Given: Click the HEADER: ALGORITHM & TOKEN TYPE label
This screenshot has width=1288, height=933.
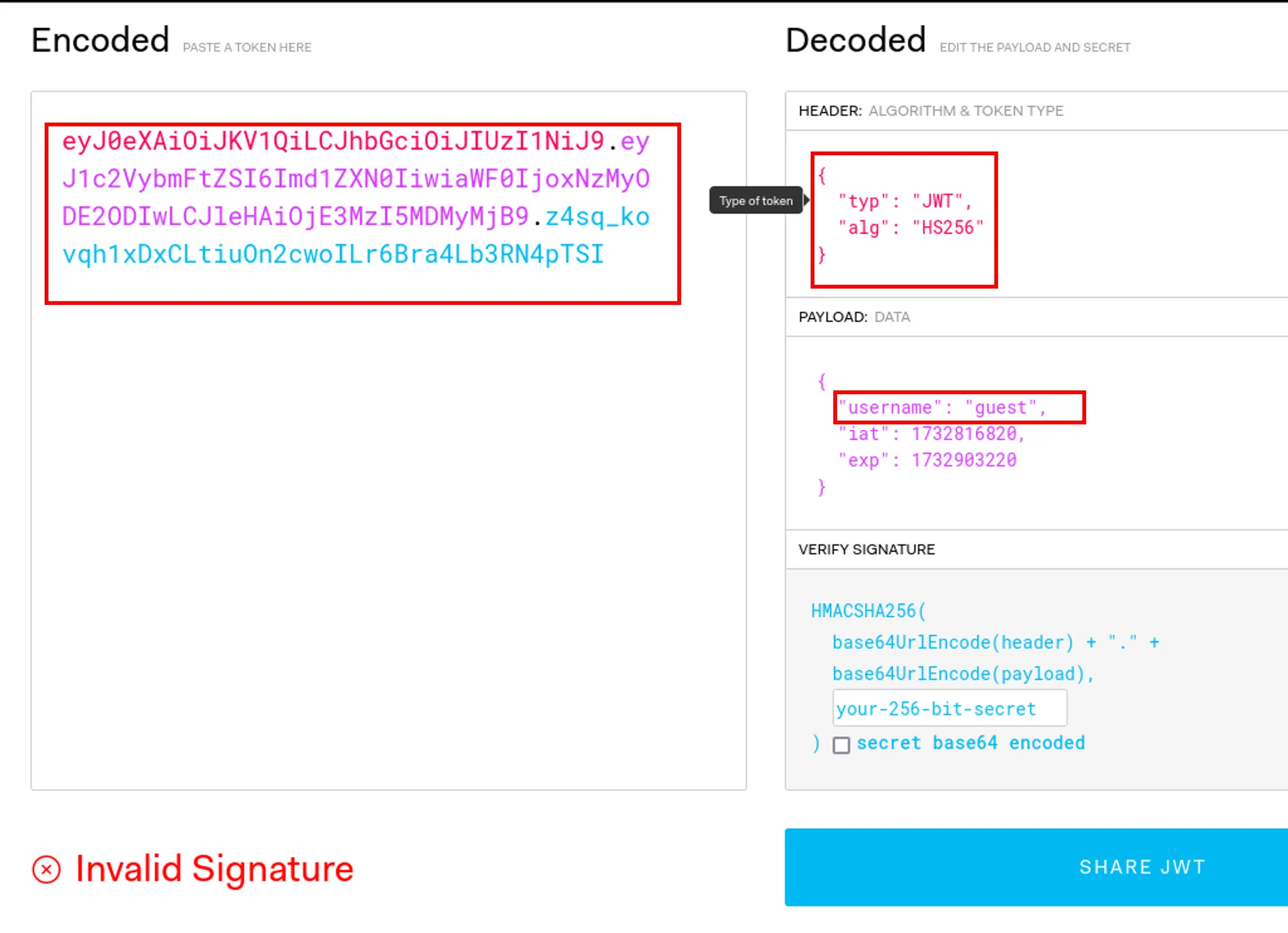Looking at the screenshot, I should tap(931, 111).
